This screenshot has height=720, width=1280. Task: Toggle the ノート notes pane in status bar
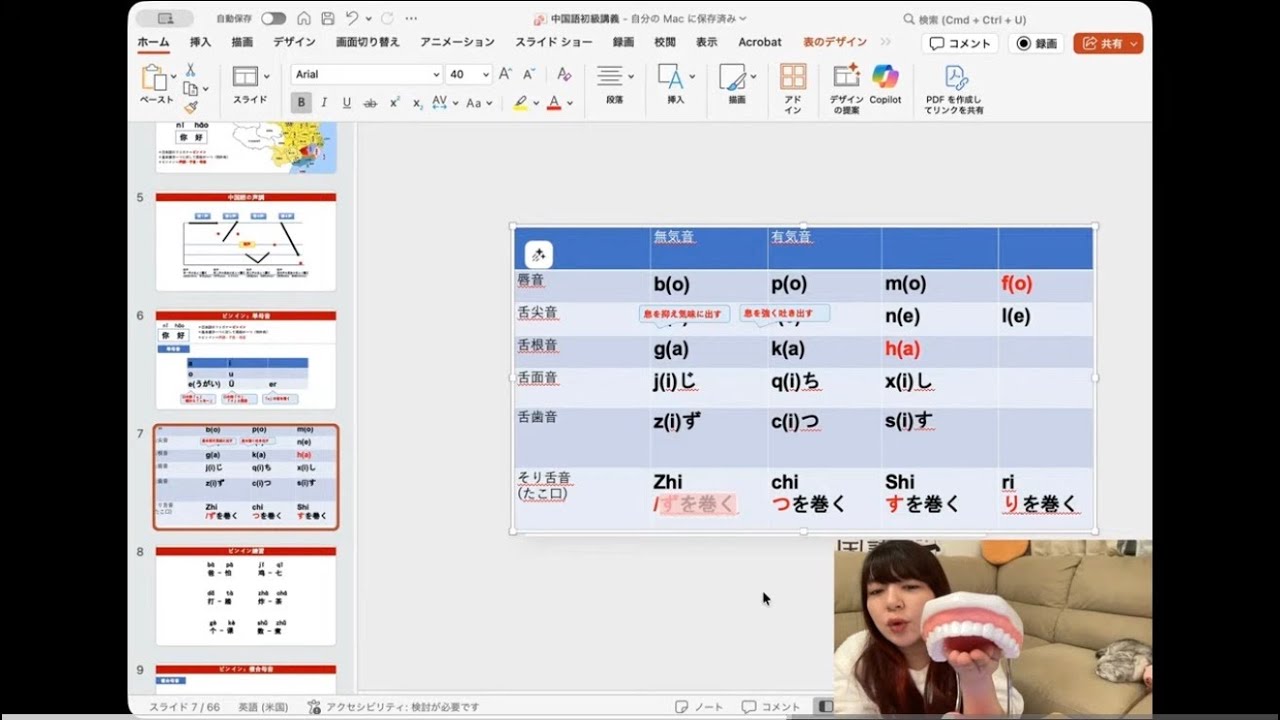(697, 707)
